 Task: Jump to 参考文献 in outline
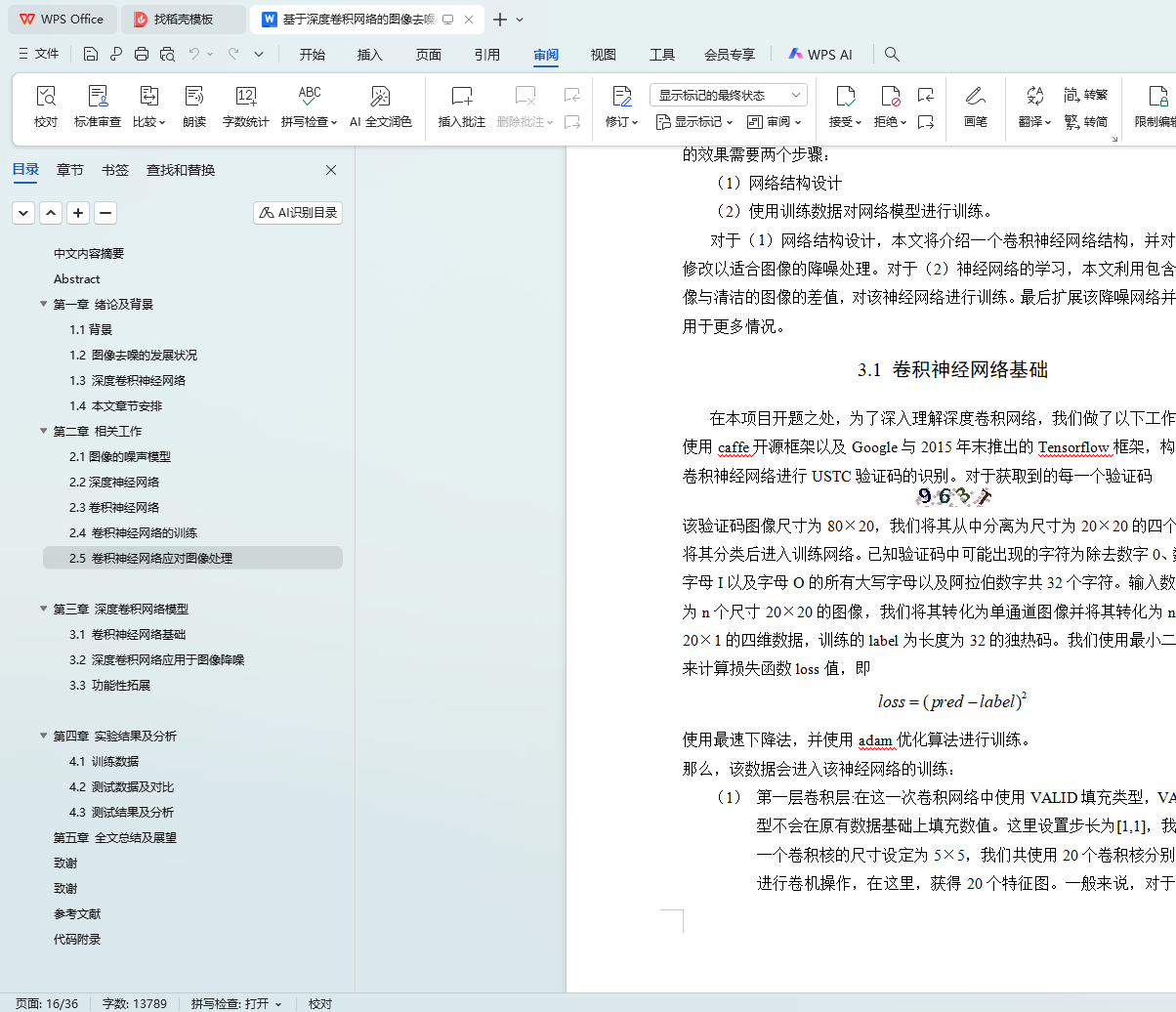(77, 913)
